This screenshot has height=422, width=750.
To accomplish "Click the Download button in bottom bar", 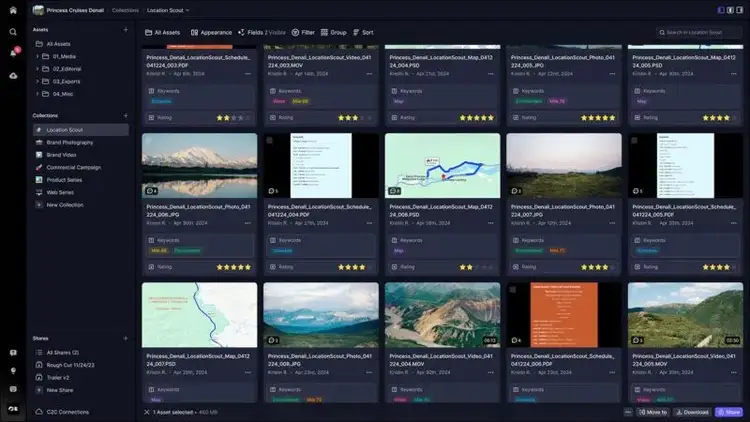I will 692,412.
